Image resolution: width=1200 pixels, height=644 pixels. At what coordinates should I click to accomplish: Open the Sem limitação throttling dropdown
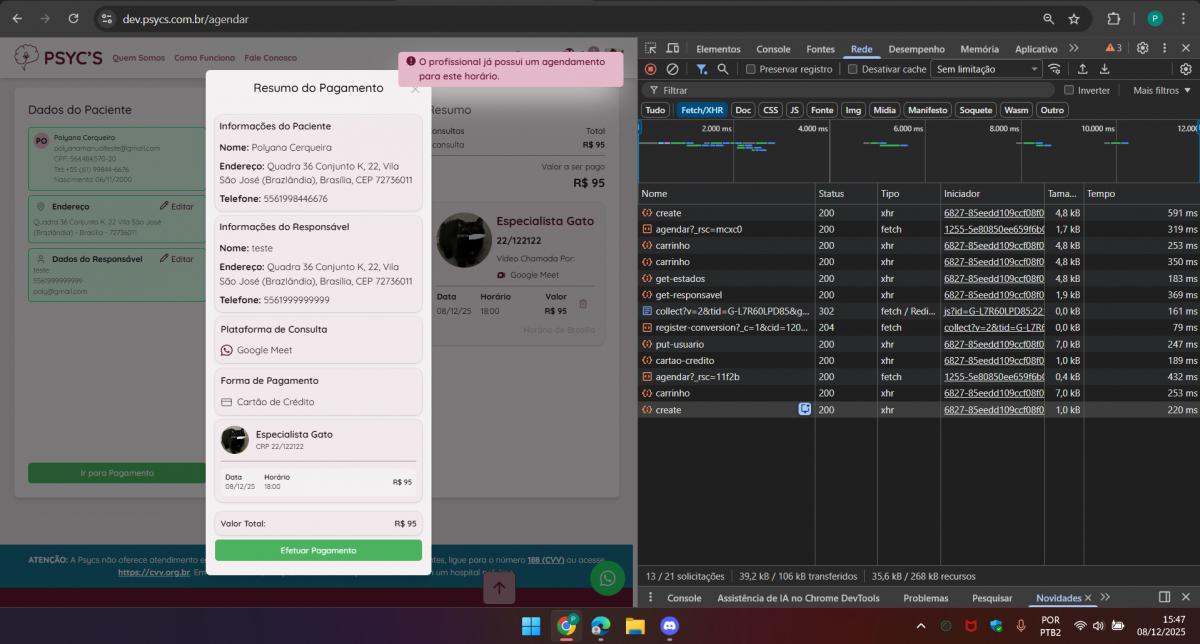tap(987, 69)
